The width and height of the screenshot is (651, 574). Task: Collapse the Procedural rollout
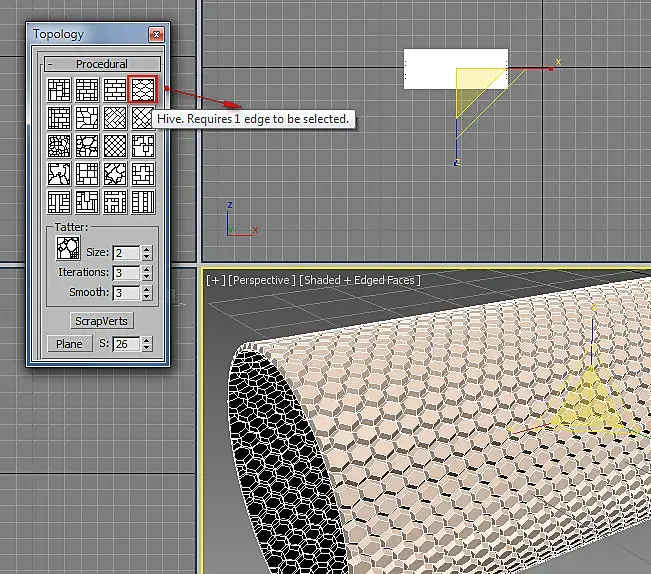[102, 64]
